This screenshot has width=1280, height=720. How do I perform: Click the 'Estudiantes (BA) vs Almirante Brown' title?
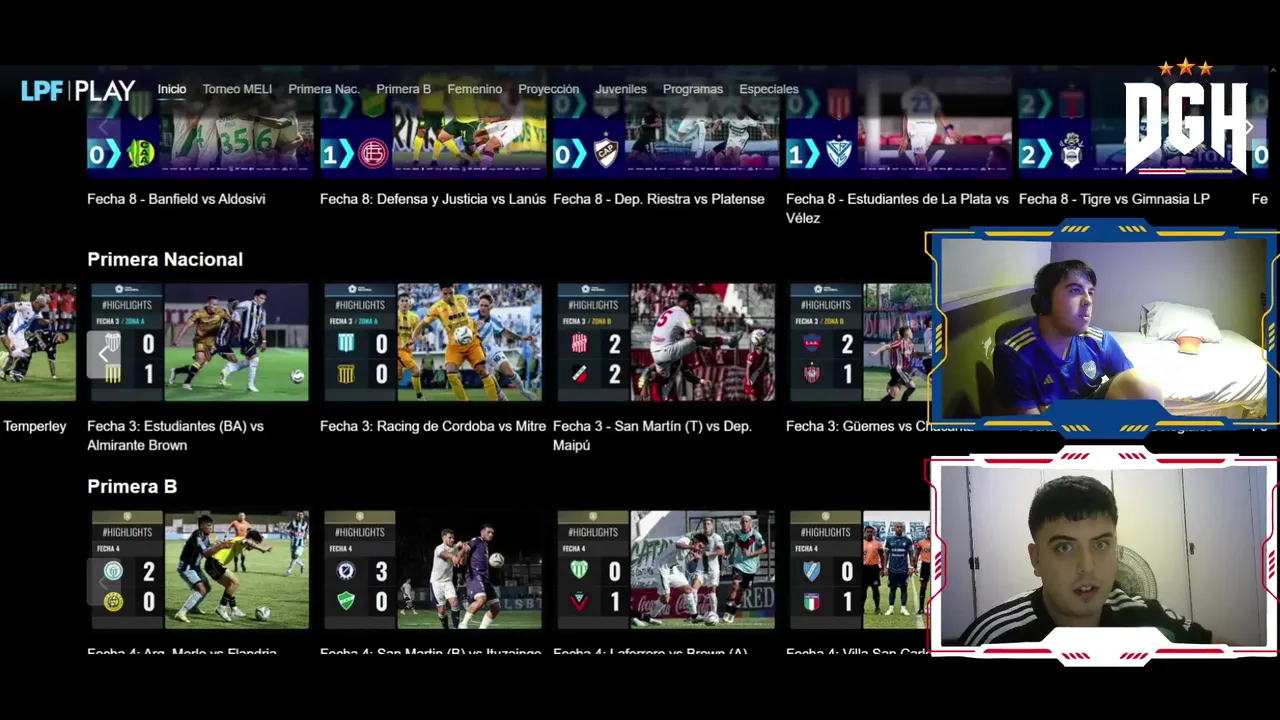175,436
